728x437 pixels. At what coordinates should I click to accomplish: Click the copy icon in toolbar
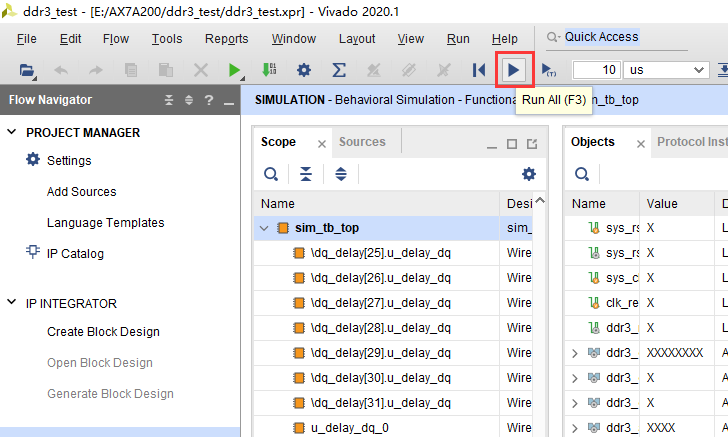point(131,71)
